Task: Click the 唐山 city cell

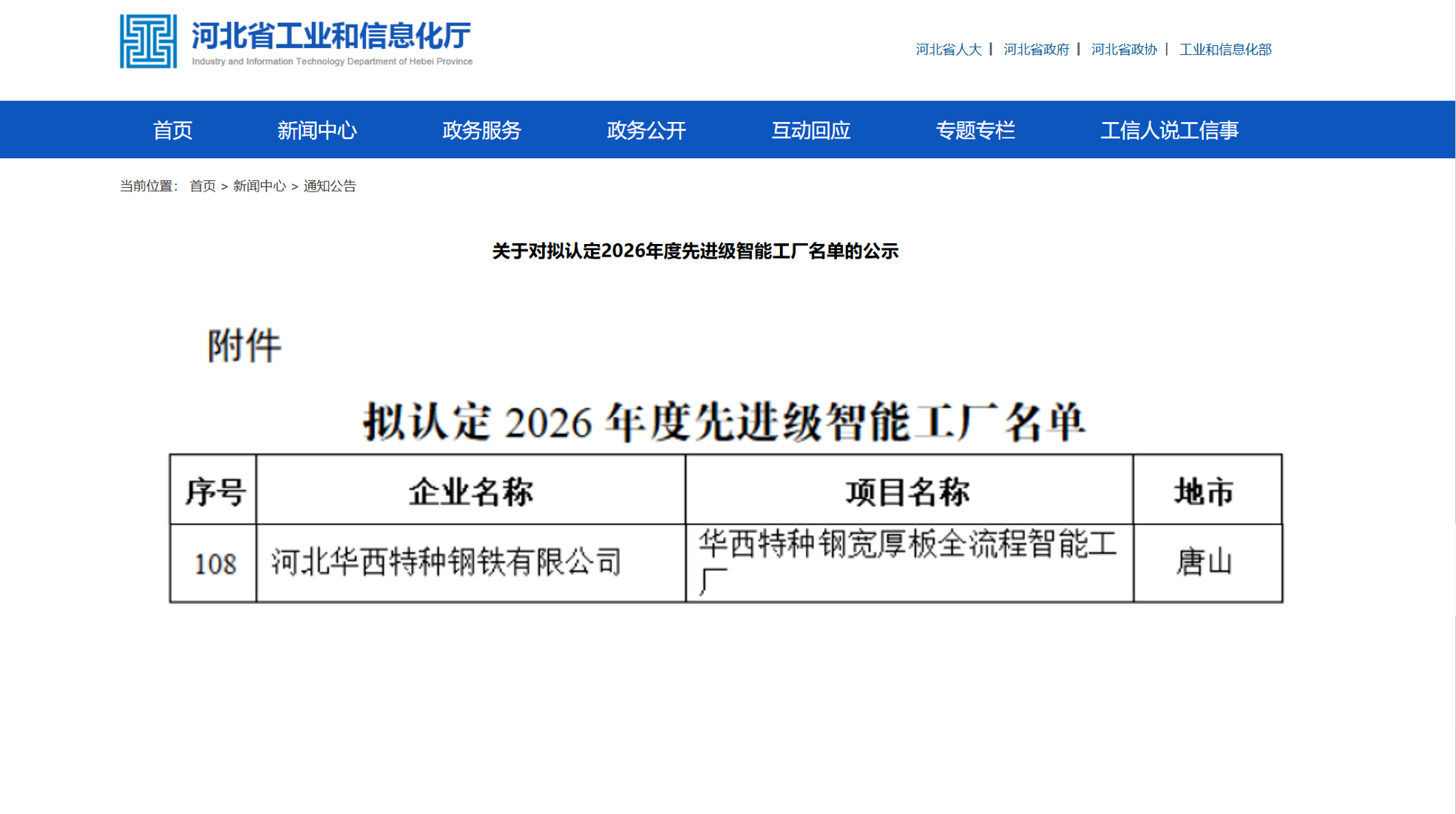Action: pos(1207,563)
